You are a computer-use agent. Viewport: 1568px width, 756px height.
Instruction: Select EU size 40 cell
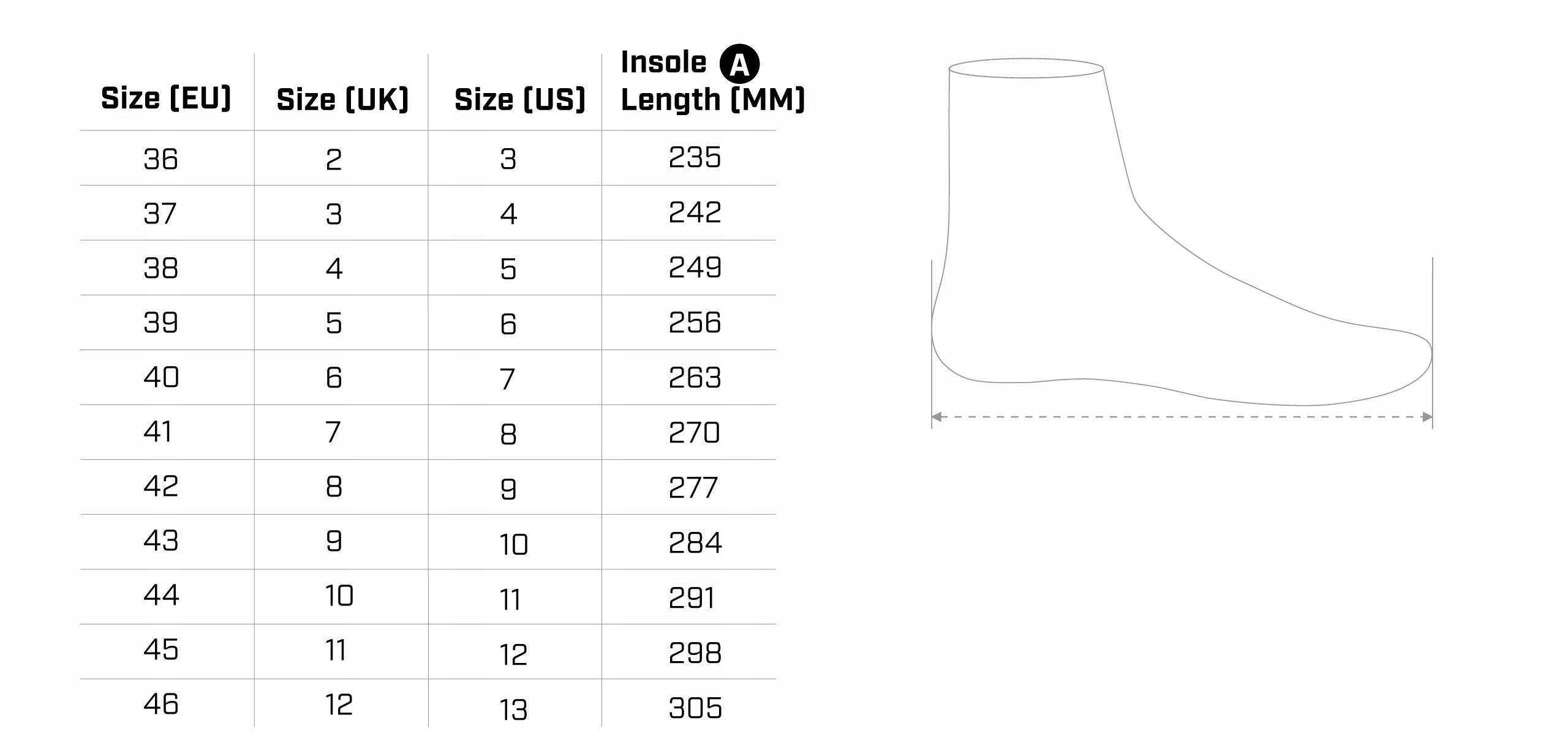pos(161,377)
